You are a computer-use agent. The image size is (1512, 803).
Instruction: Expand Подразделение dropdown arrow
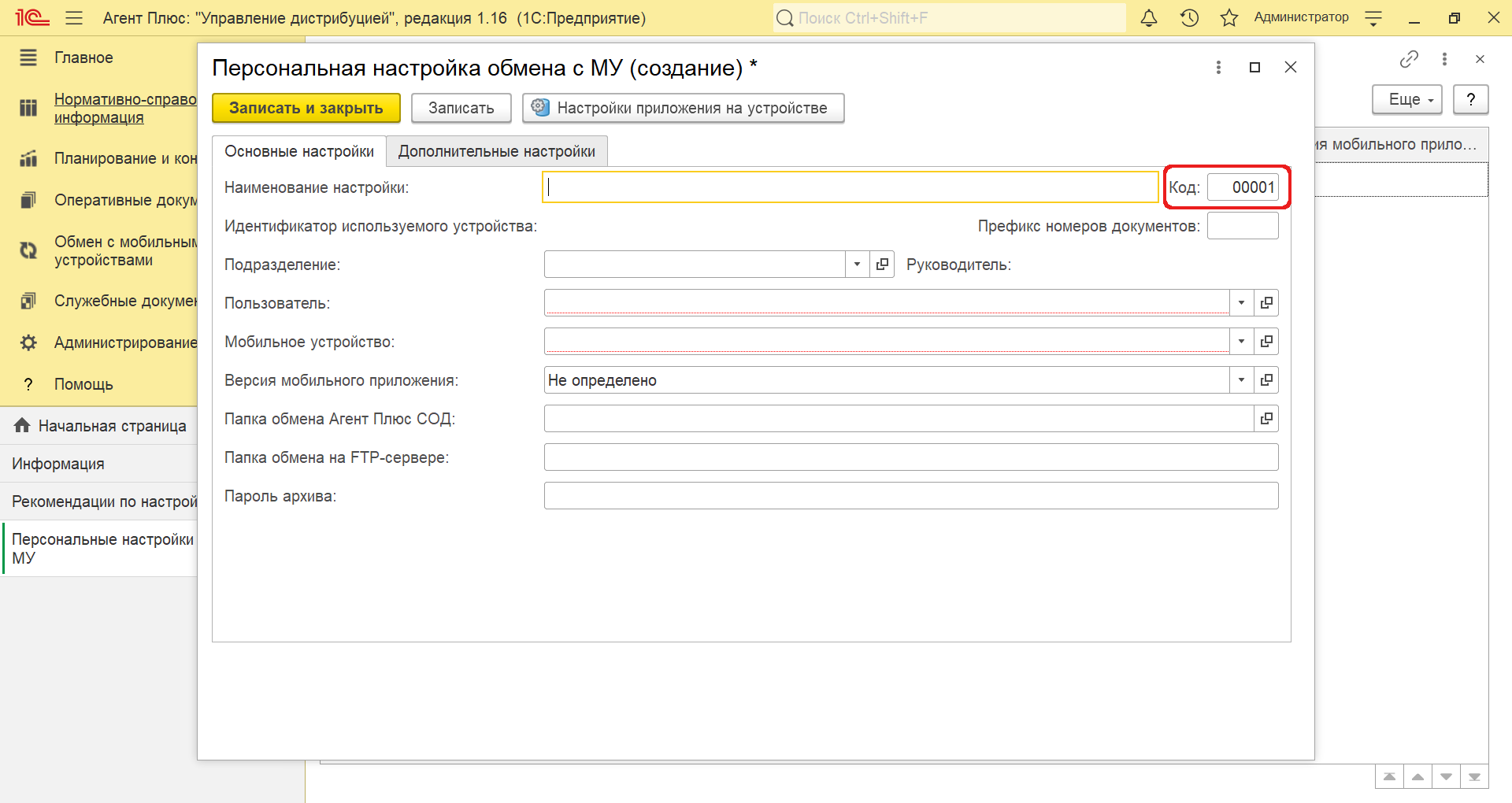(x=857, y=265)
